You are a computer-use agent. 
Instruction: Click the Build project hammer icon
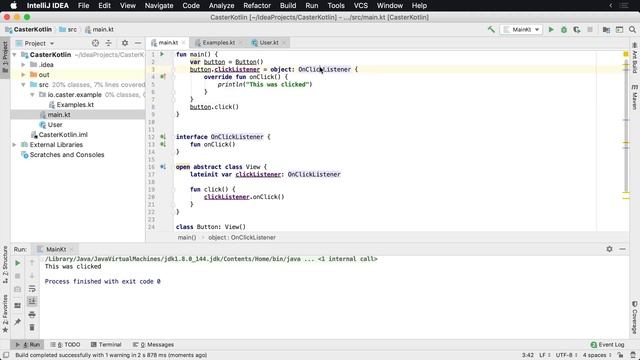point(491,29)
